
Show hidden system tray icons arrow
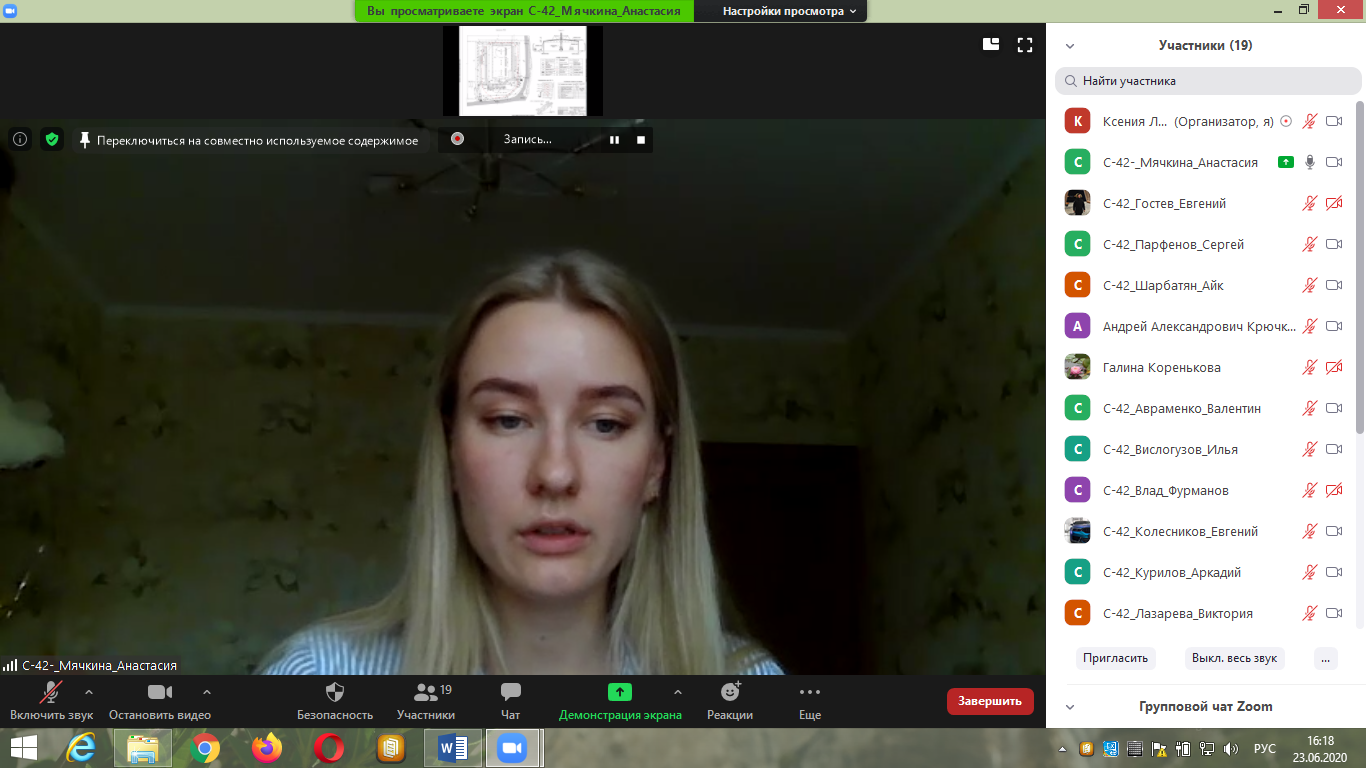click(x=1064, y=748)
